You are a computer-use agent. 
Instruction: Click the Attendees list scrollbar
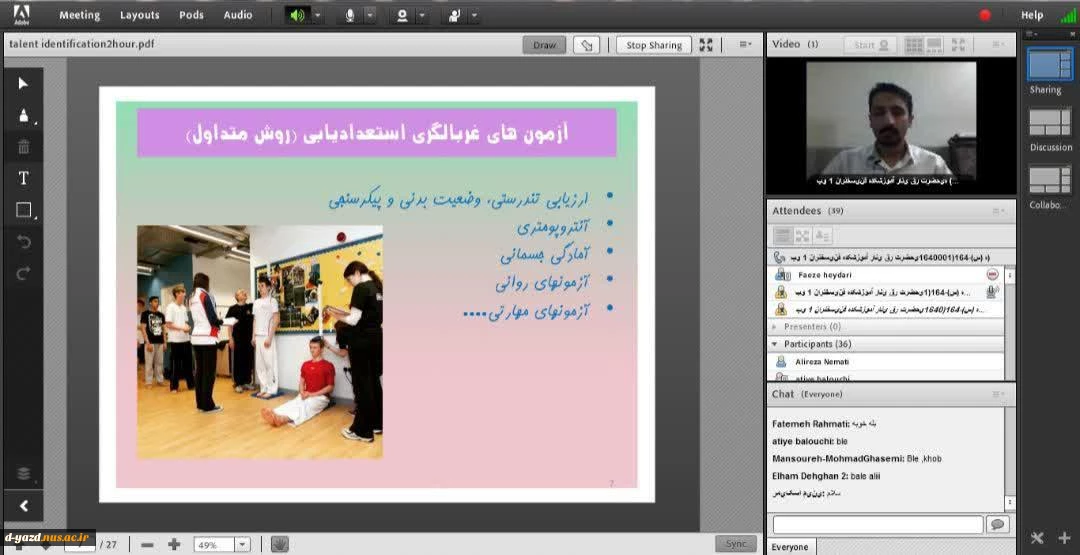[1010, 324]
